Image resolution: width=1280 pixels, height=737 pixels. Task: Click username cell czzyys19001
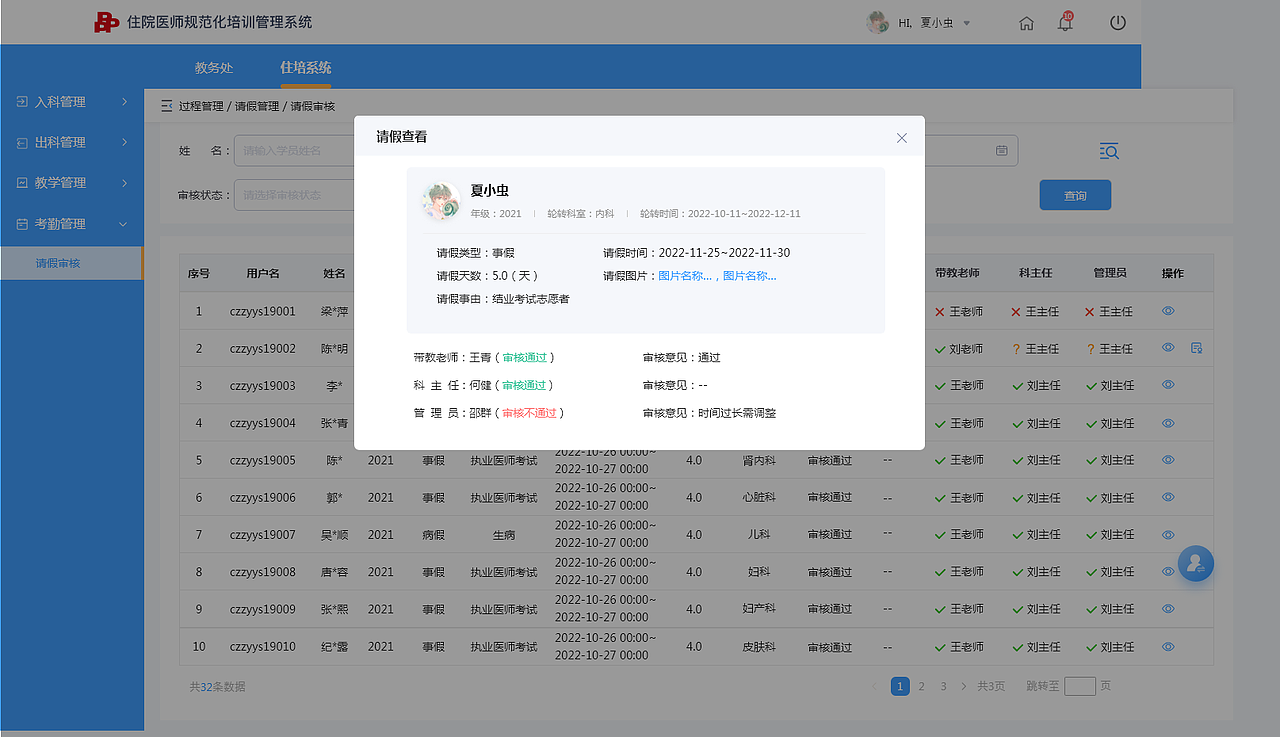tap(263, 311)
